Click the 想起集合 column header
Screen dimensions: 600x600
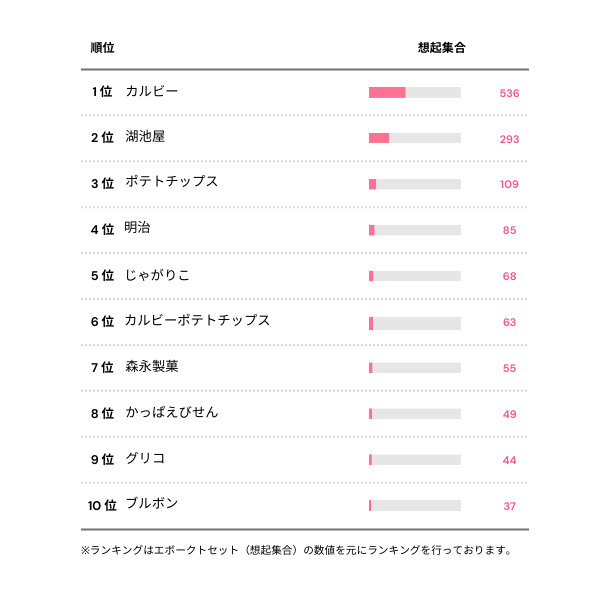pyautogui.click(x=441, y=48)
